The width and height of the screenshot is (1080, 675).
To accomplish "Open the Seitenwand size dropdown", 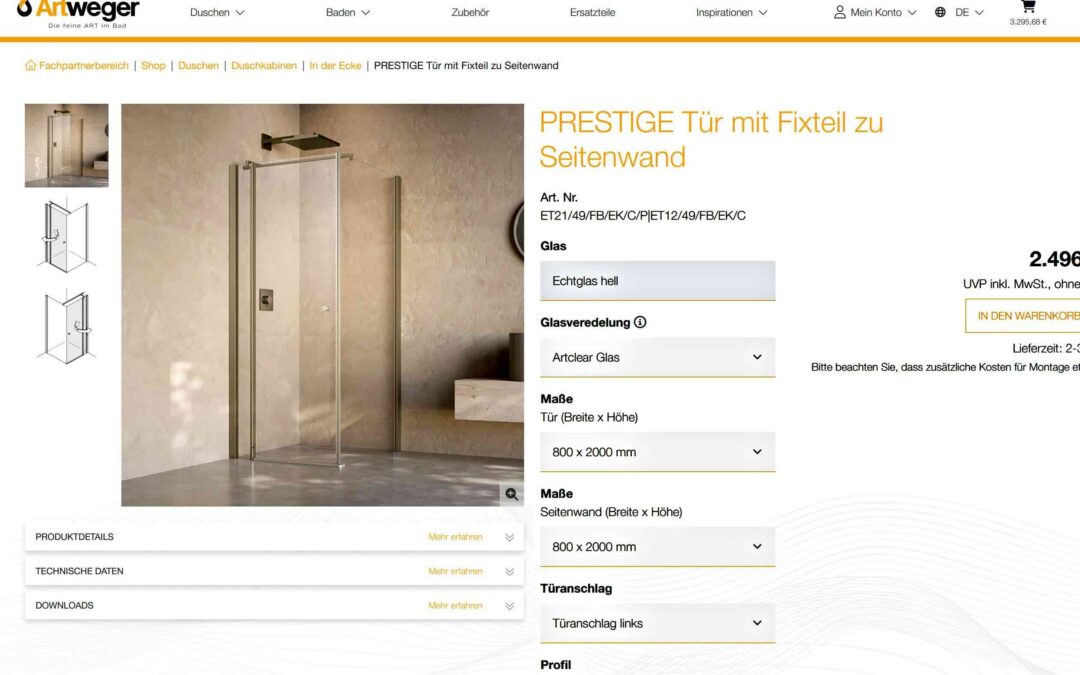I will 658,547.
